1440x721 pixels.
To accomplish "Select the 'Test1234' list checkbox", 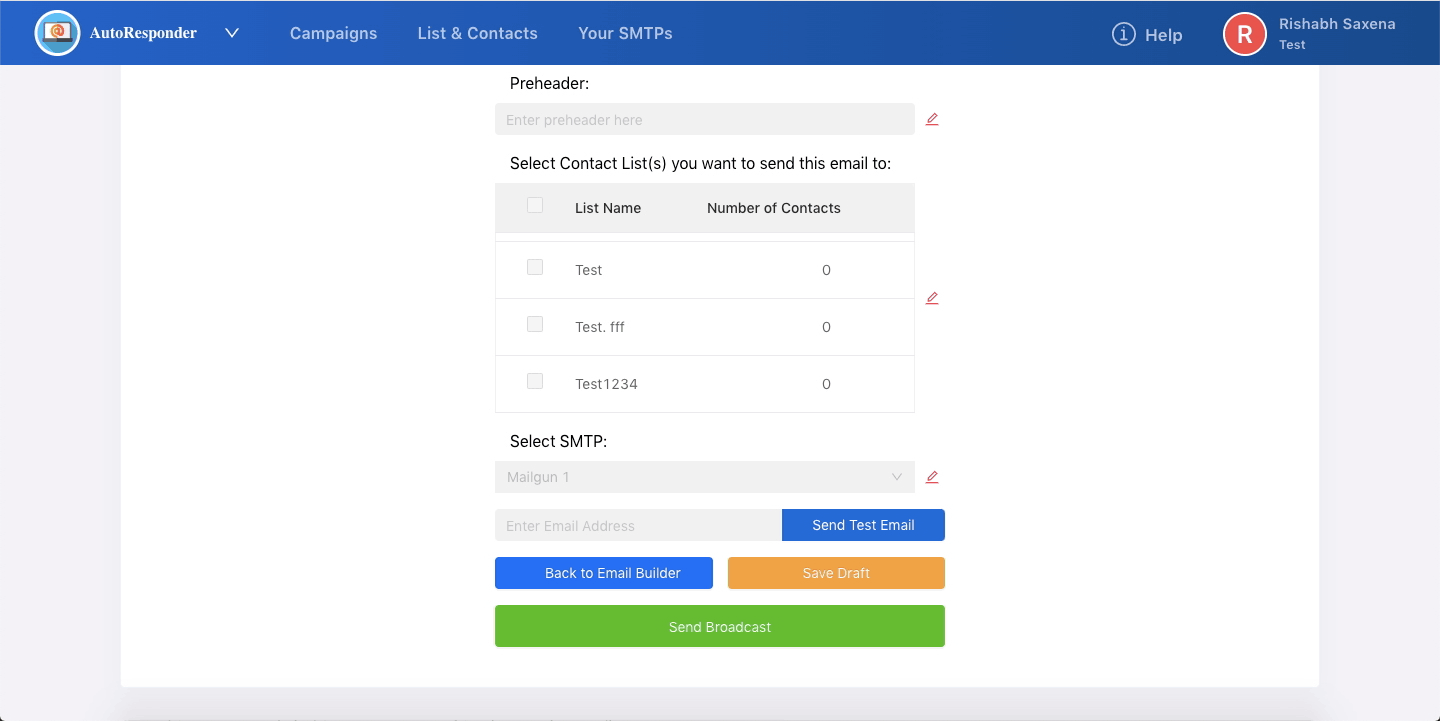I will pyautogui.click(x=535, y=382).
